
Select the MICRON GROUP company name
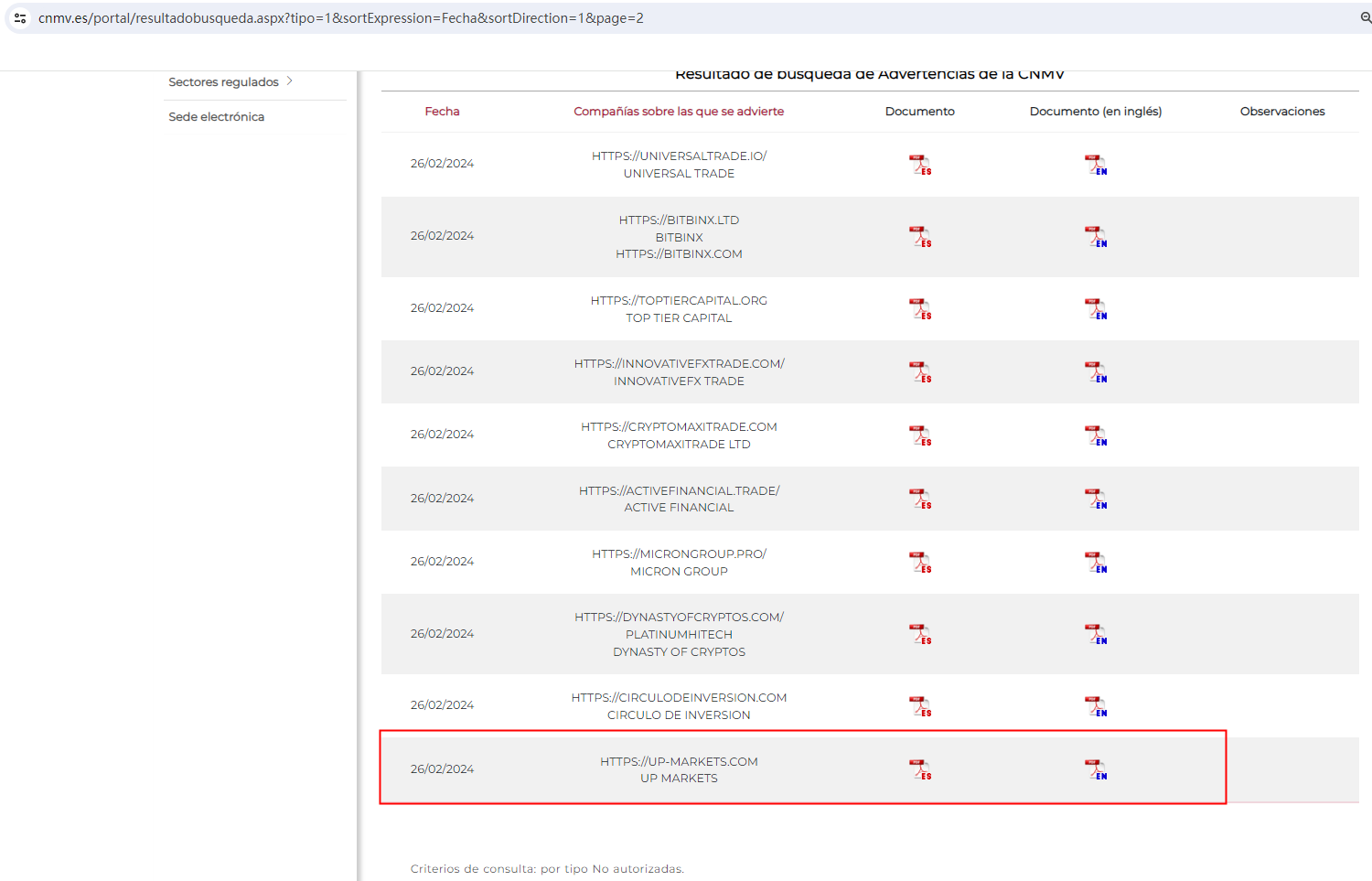679,572
